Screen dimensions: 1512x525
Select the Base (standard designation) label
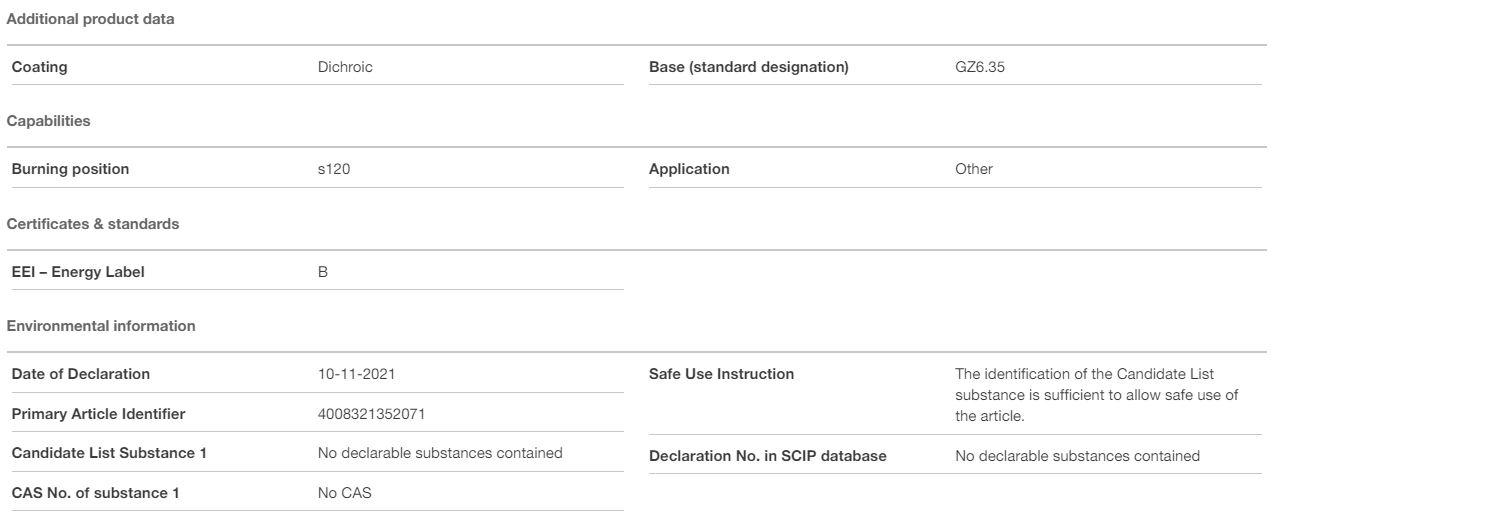pos(749,67)
